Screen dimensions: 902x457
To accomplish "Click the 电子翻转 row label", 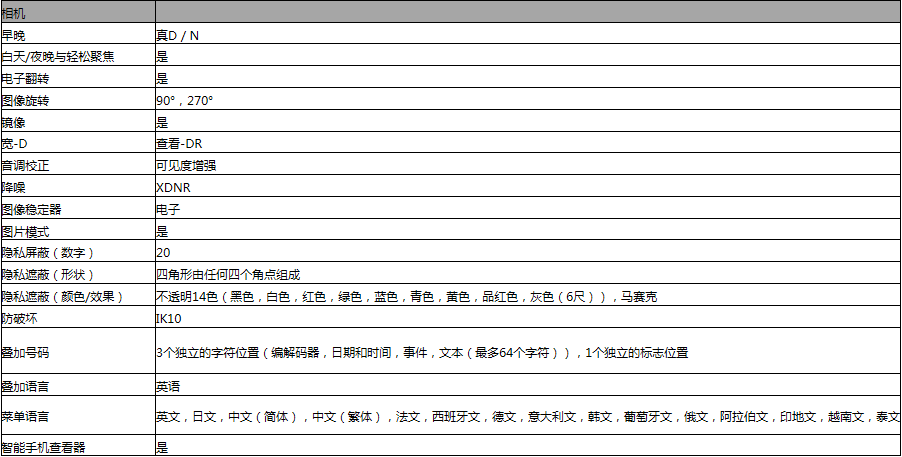I will coord(28,78).
